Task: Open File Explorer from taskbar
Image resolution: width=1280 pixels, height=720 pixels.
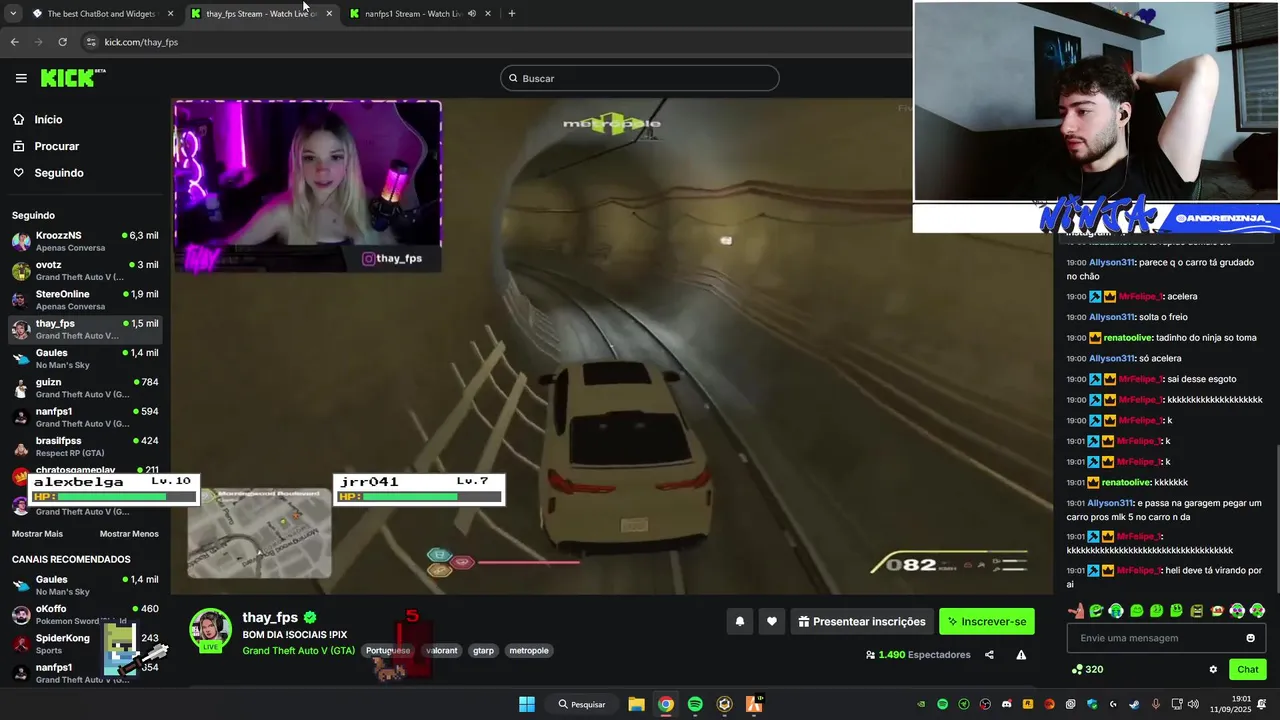Action: tap(636, 704)
